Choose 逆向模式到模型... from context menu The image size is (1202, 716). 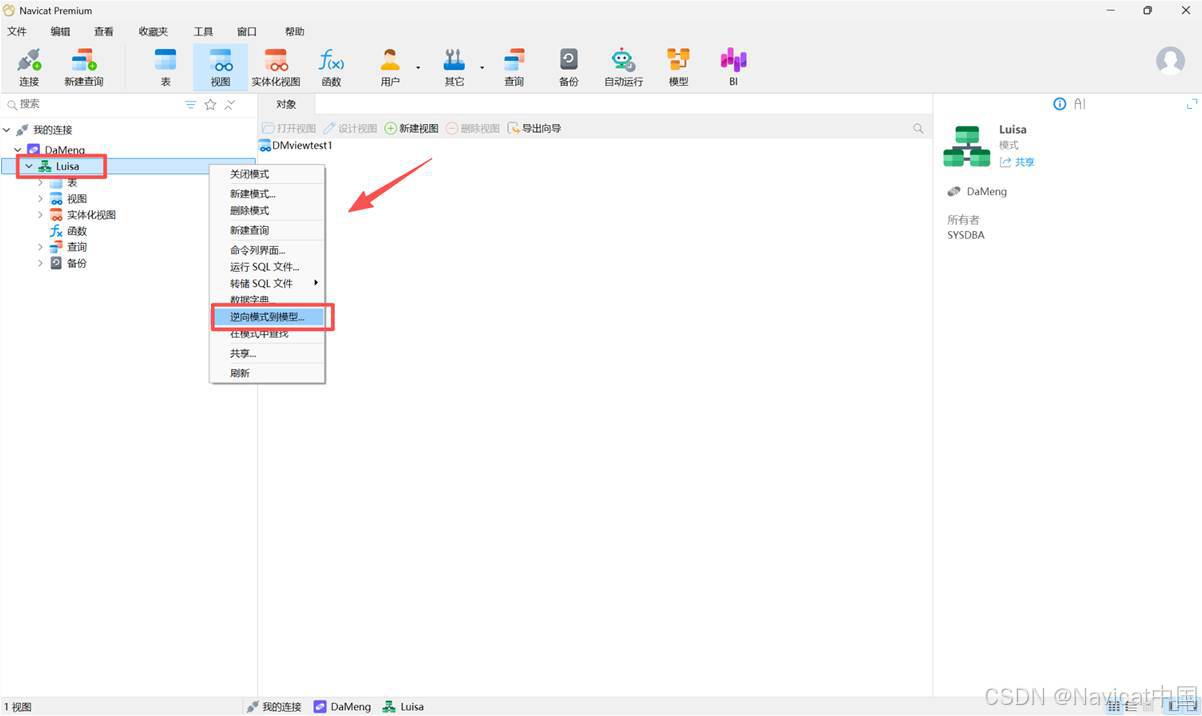point(267,317)
